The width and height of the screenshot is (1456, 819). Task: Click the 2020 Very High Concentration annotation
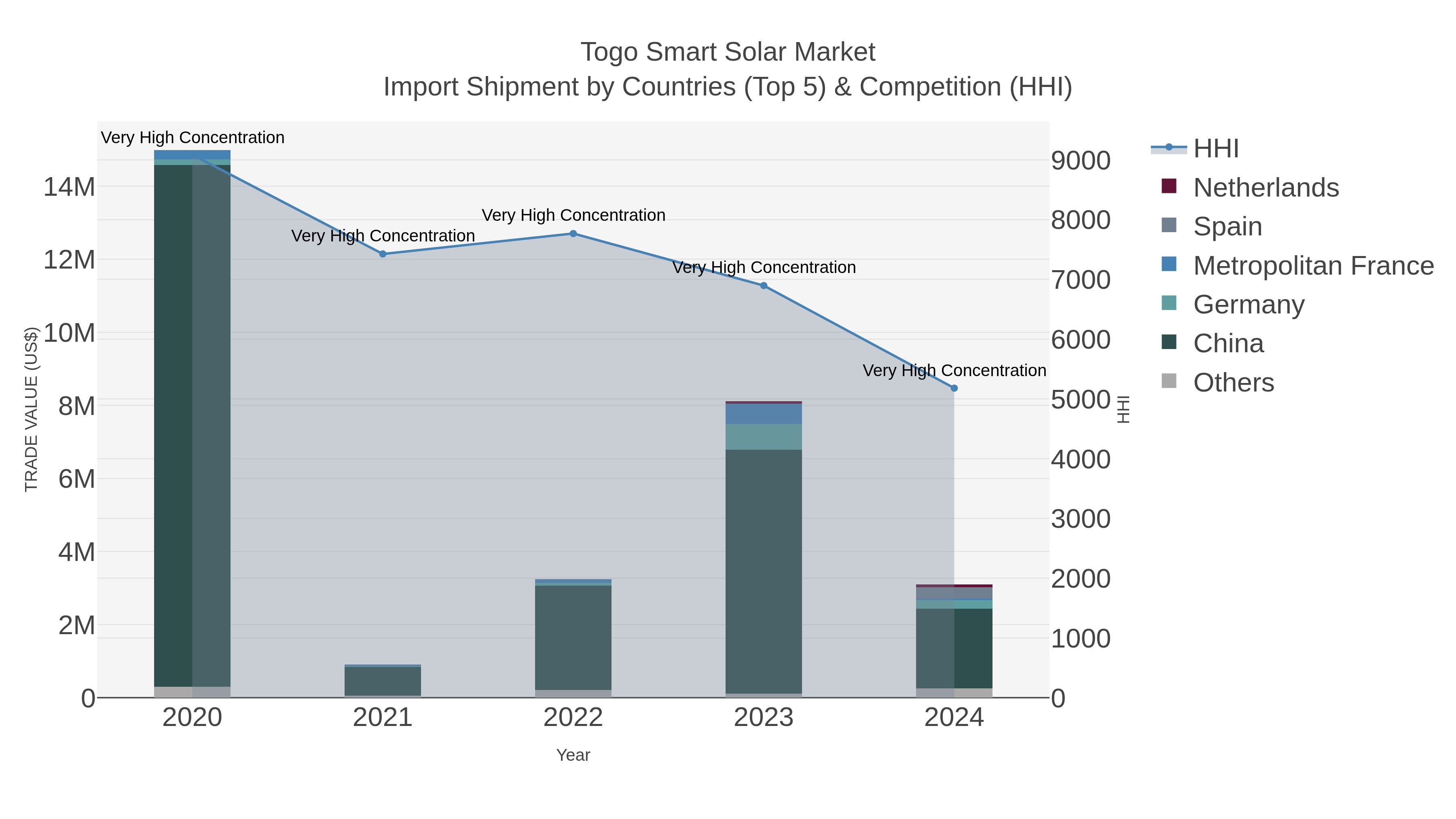coord(192,138)
